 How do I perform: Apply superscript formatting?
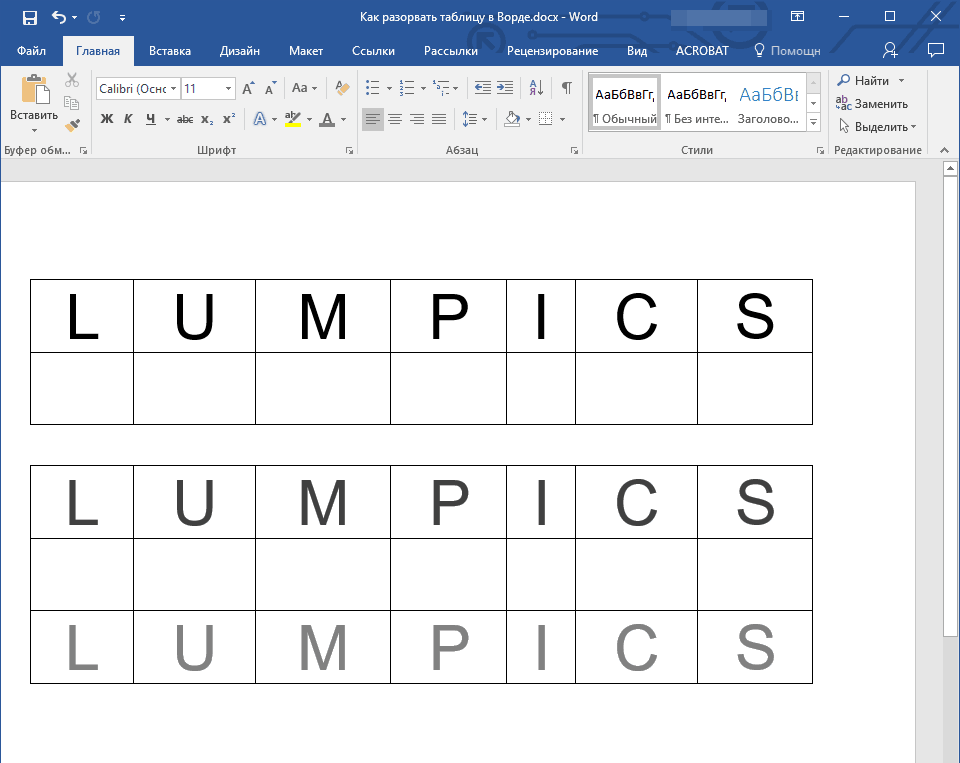[x=229, y=119]
